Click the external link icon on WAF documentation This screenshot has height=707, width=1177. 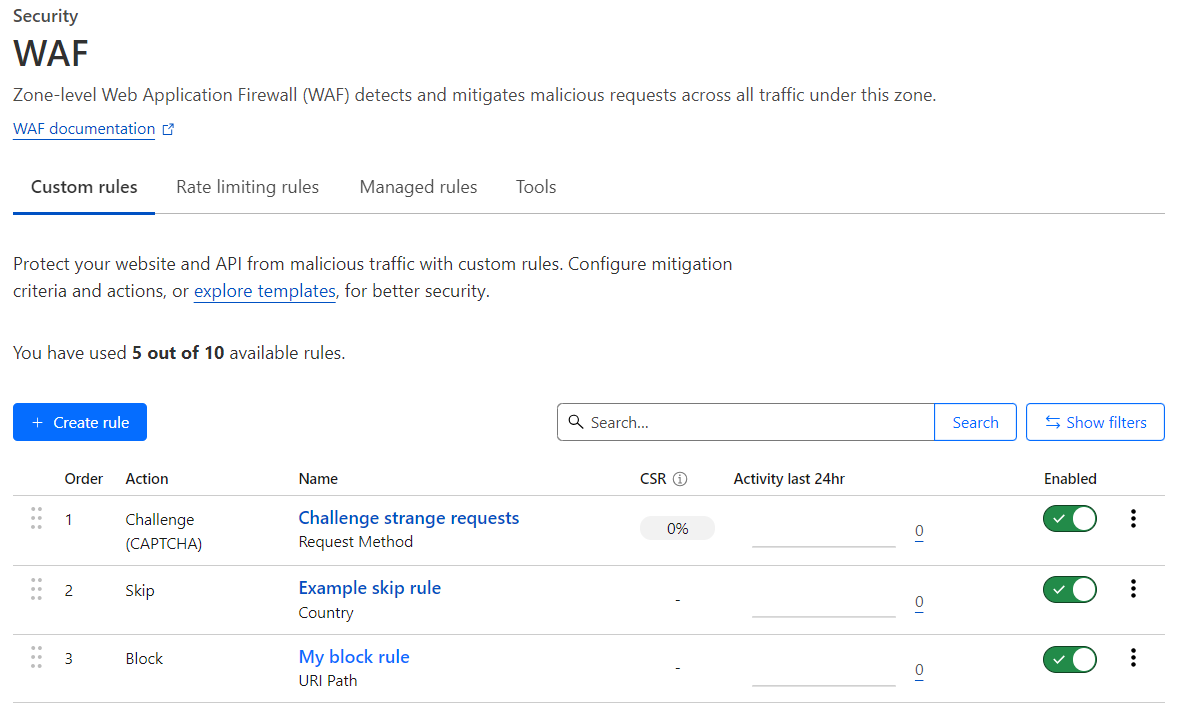pos(167,127)
